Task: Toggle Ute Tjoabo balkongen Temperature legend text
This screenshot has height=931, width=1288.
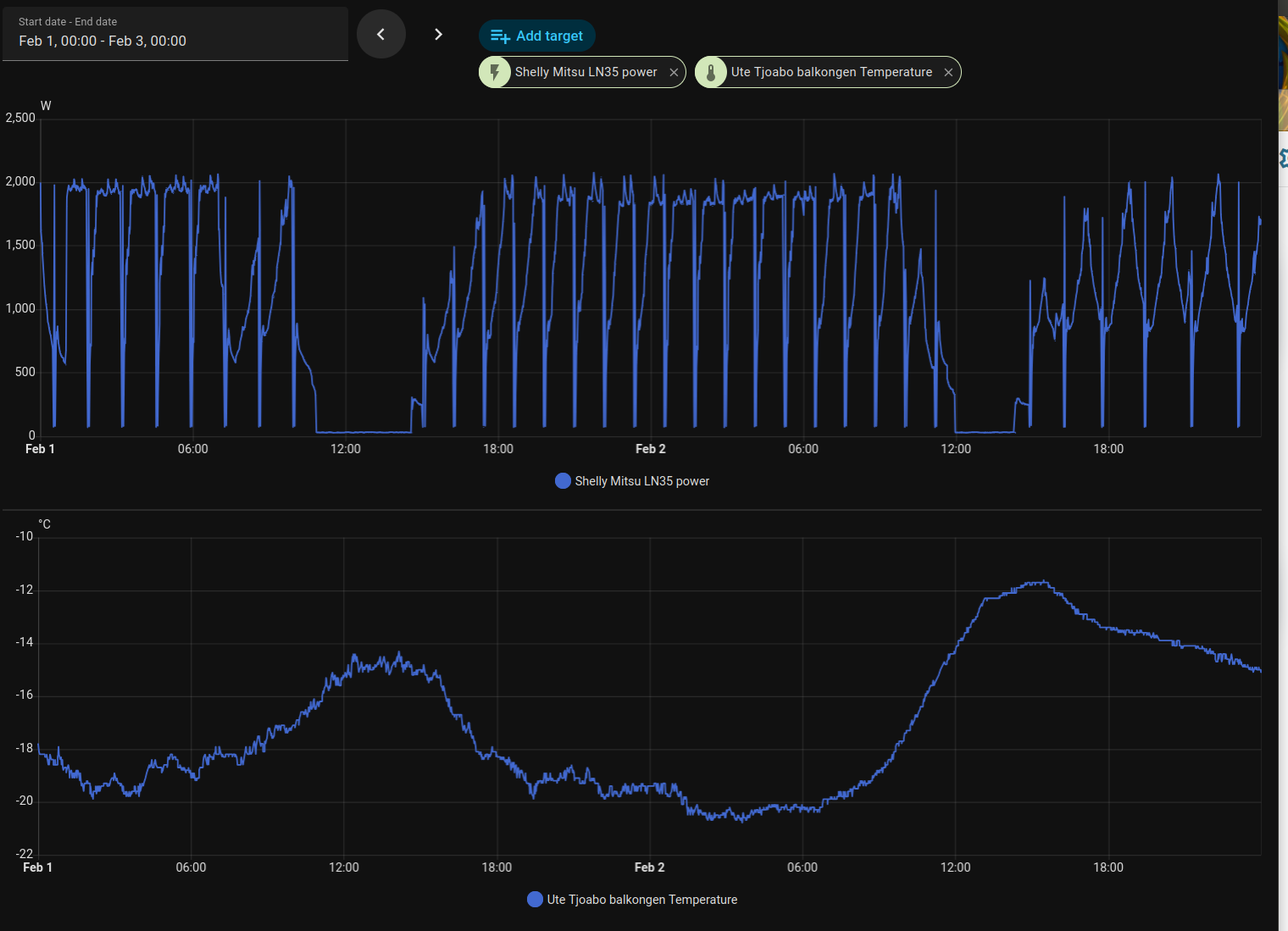Action: tap(641, 900)
